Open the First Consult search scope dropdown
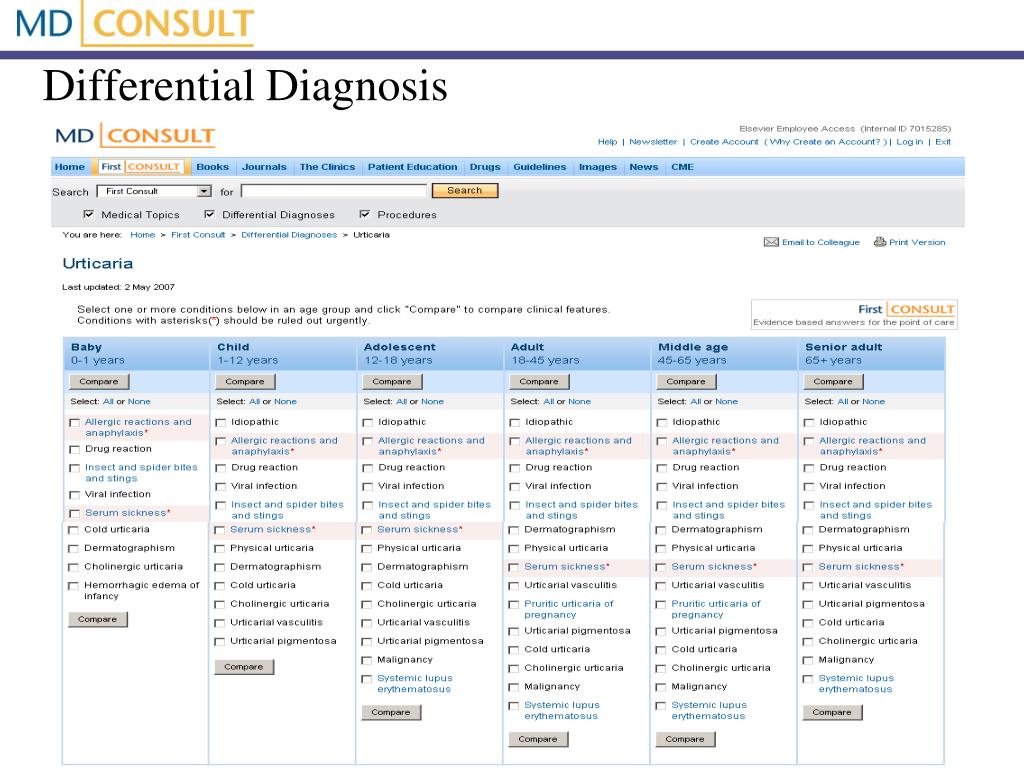Viewport: 1024px width, 768px height. click(154, 191)
